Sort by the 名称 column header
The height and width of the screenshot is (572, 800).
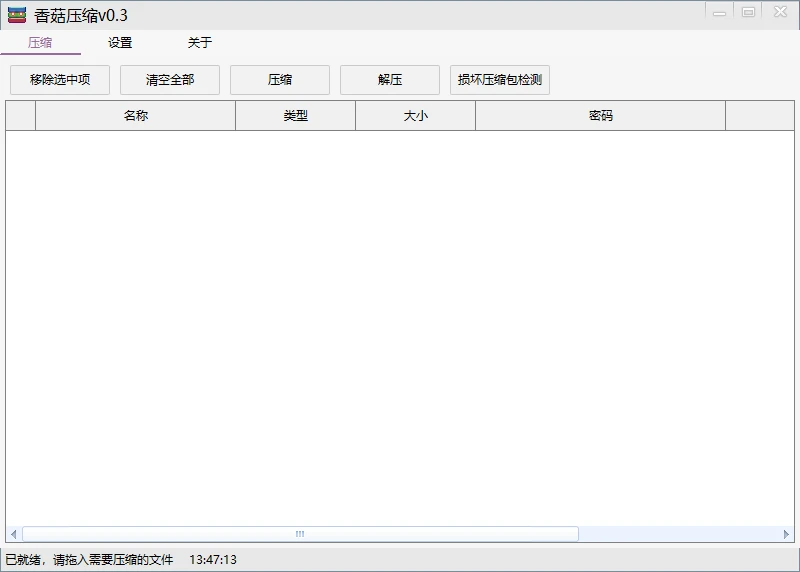136,116
